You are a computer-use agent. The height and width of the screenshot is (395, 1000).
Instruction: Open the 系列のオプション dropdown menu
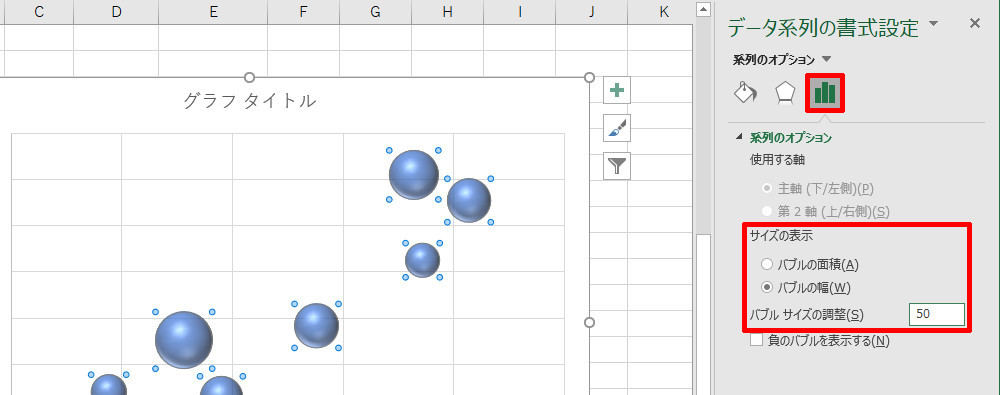(x=782, y=59)
